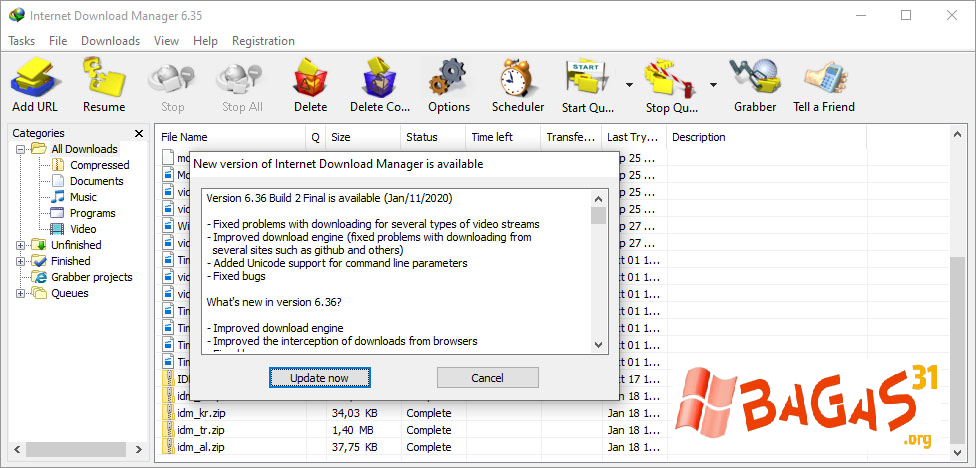
Task: Open the Registration menu
Action: tap(263, 41)
